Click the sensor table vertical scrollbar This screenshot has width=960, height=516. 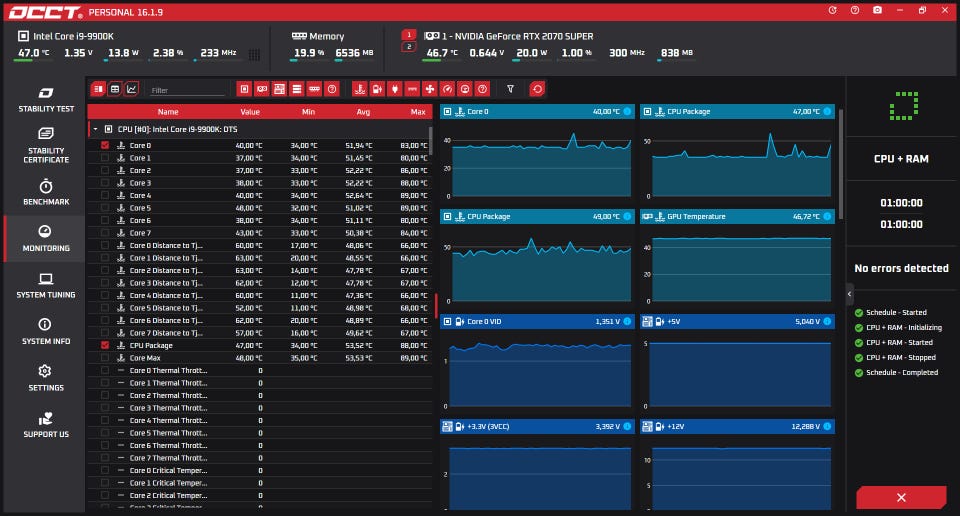pos(430,141)
